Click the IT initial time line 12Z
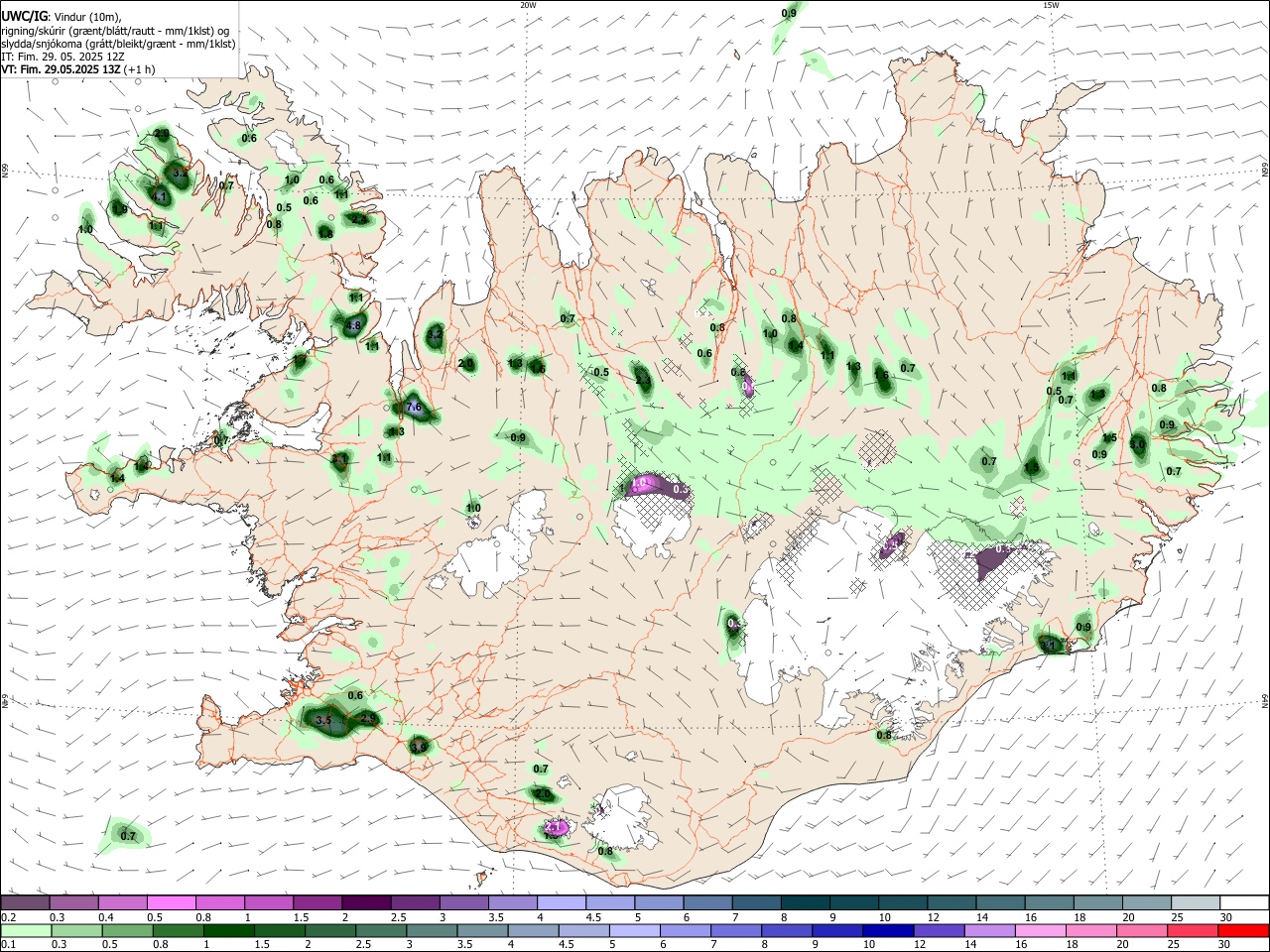This screenshot has height=952, width=1270. click(63, 57)
